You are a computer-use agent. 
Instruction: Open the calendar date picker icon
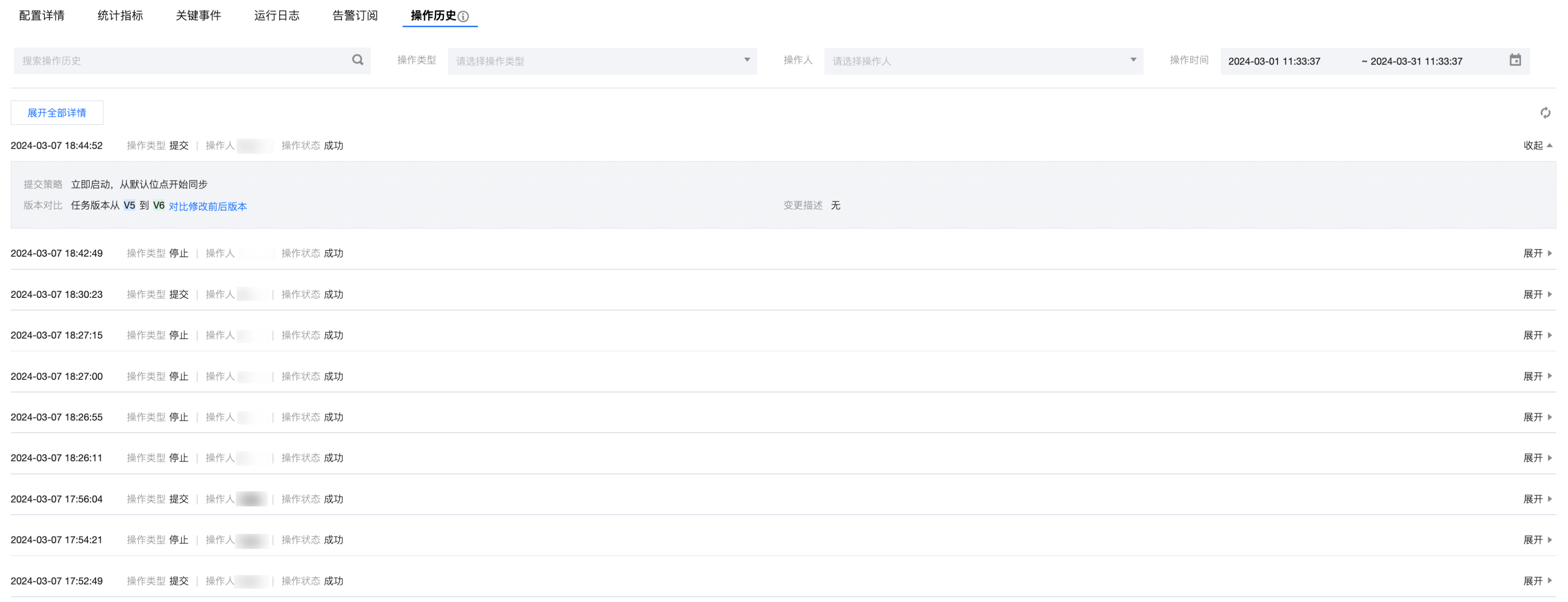[1515, 59]
